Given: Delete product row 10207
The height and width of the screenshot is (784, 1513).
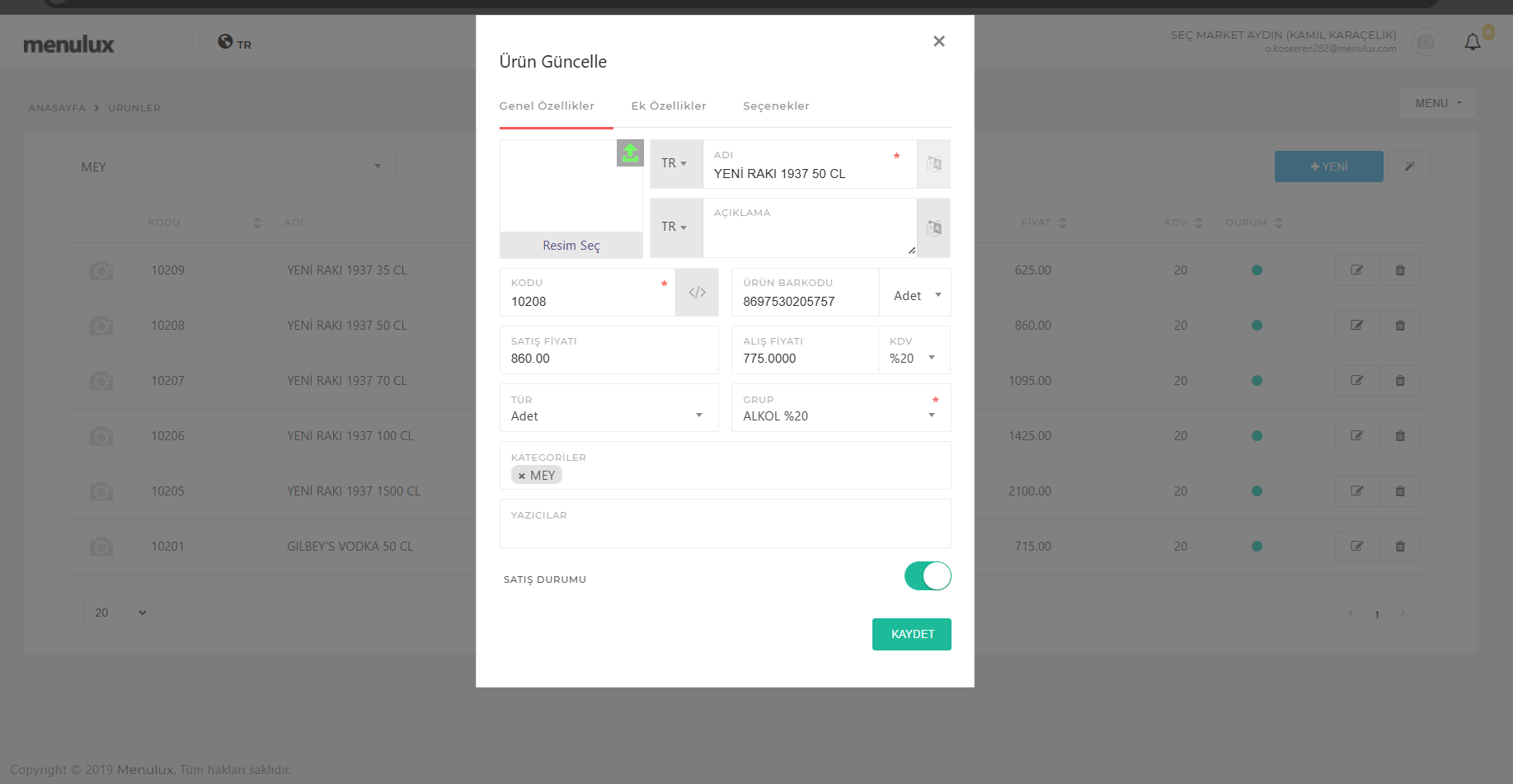Looking at the screenshot, I should [x=1400, y=381].
